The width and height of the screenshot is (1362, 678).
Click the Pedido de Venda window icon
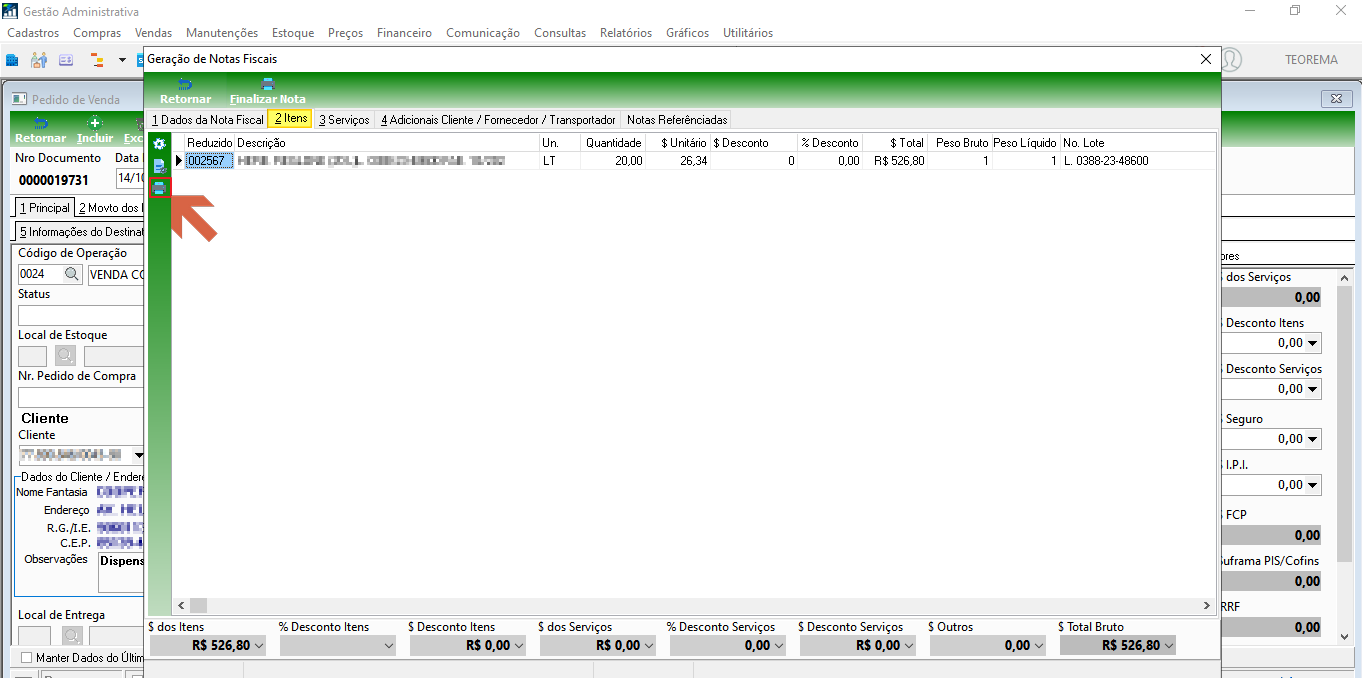click(20, 99)
